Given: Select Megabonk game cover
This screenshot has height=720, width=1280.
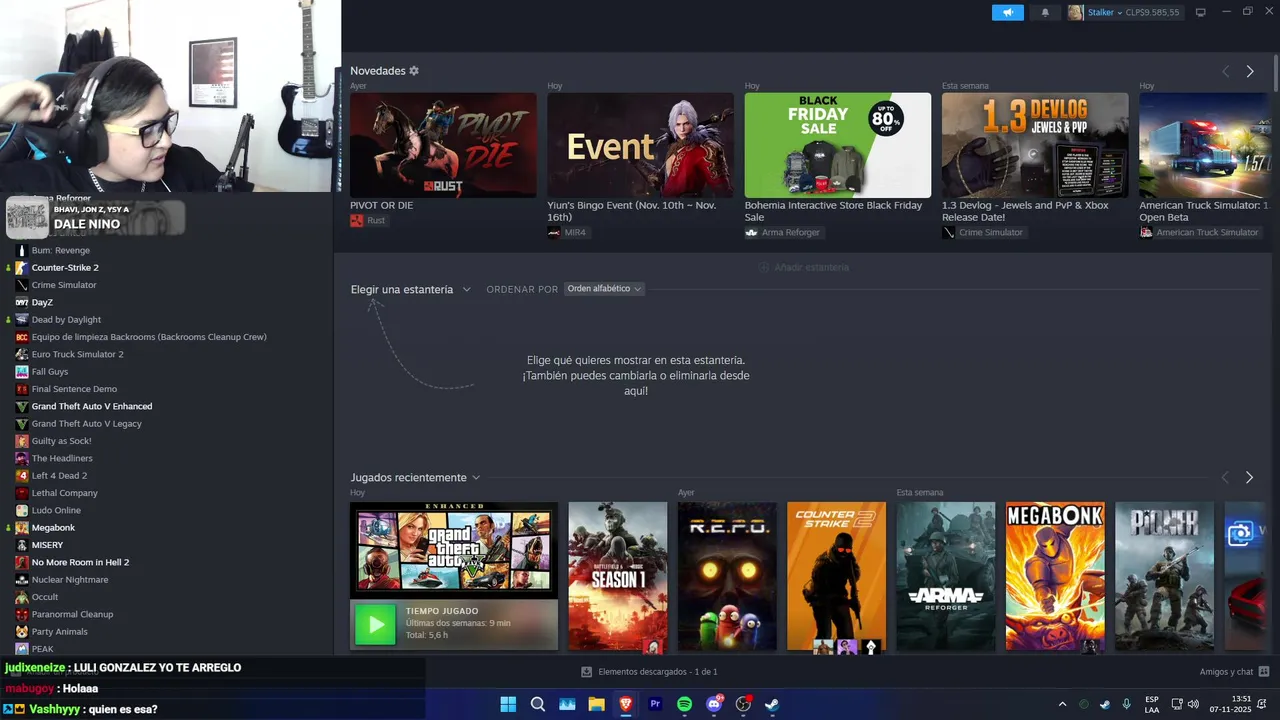Looking at the screenshot, I should (1055, 577).
